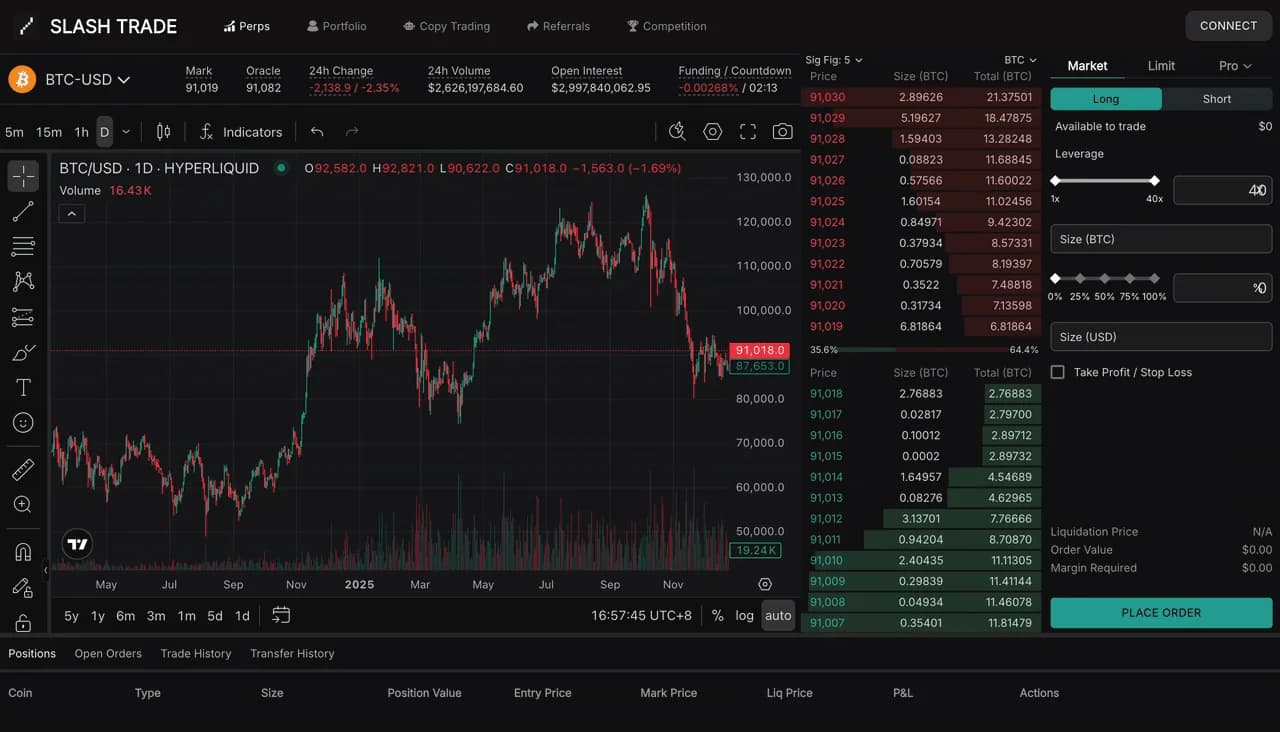Select the 1h chart interval

tap(82, 132)
